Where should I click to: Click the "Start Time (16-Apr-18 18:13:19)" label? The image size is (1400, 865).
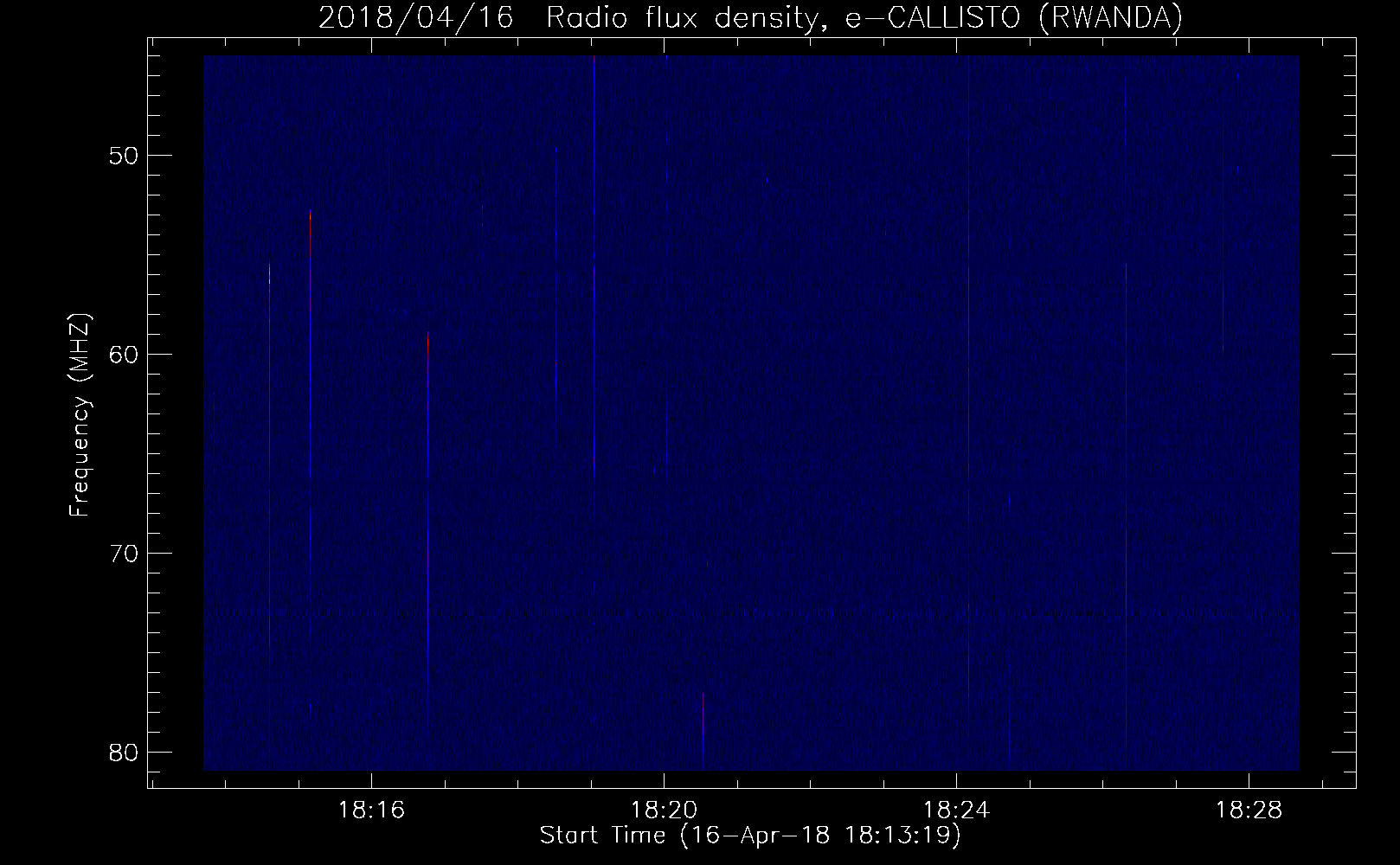(x=750, y=836)
